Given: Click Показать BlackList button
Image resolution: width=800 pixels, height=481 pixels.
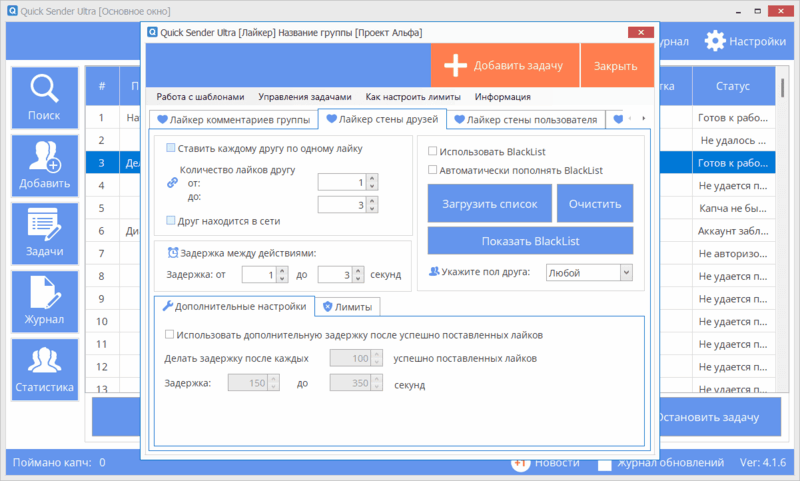Looking at the screenshot, I should point(530,241).
